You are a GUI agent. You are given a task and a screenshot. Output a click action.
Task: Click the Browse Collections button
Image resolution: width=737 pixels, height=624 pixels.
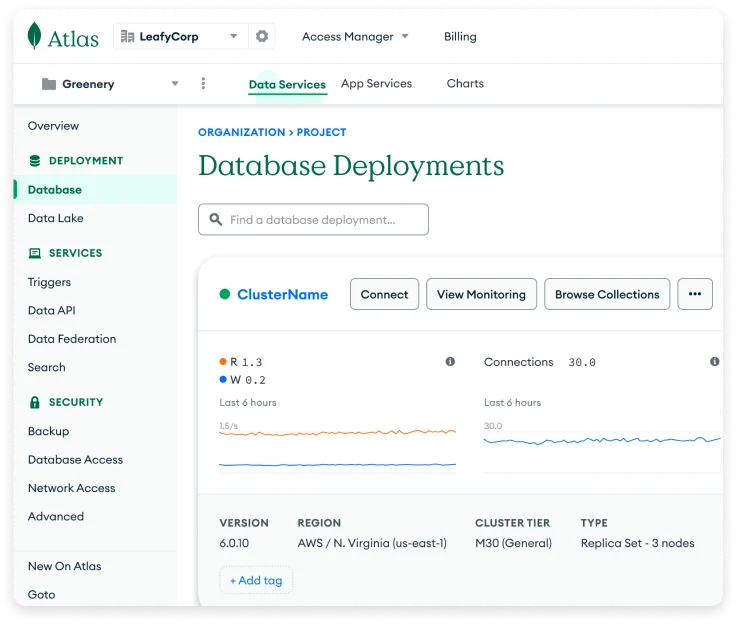pyautogui.click(x=607, y=294)
